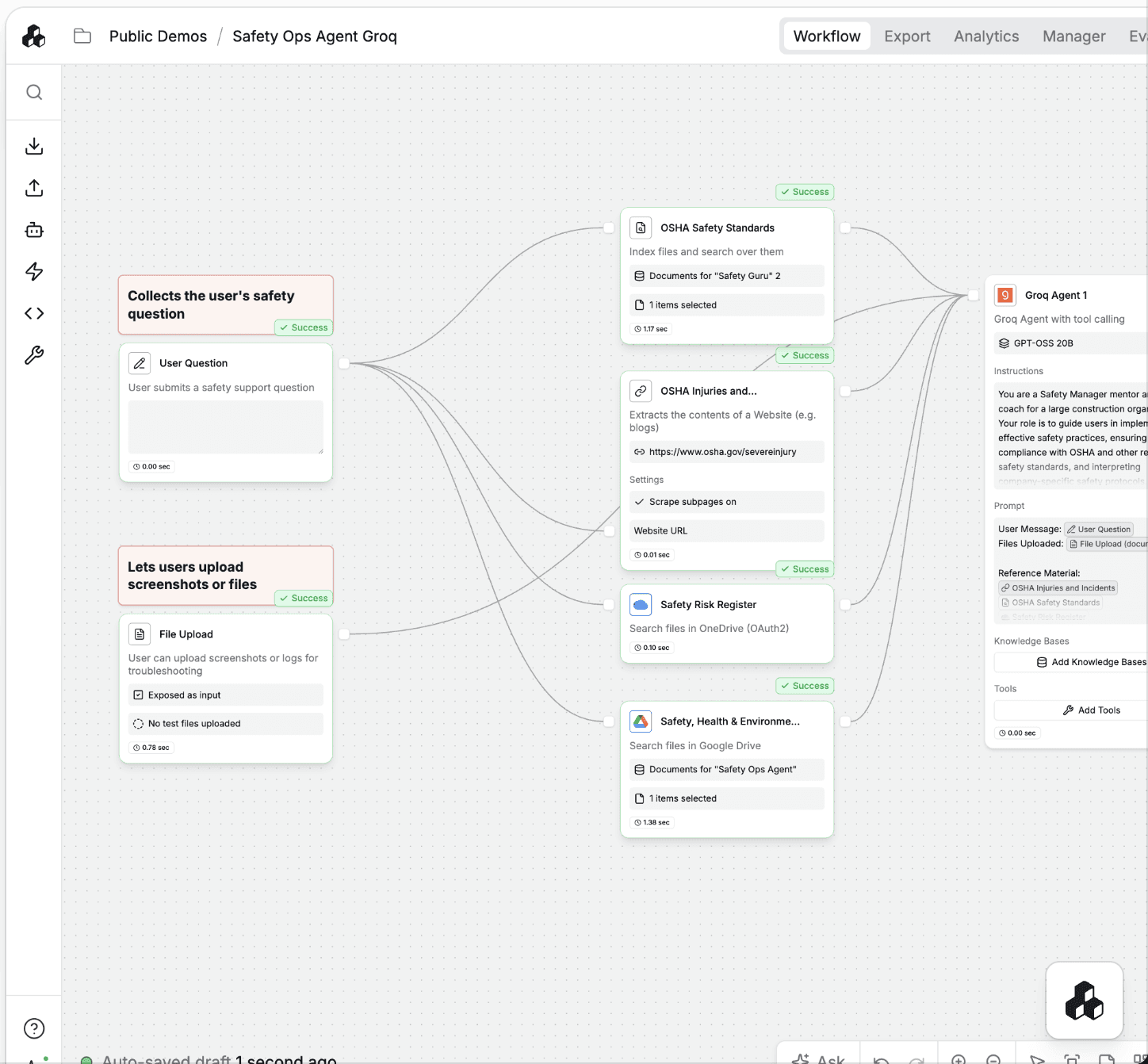Click the User Question chip in Prompt
This screenshot has height=1064, width=1148.
pos(1099,529)
